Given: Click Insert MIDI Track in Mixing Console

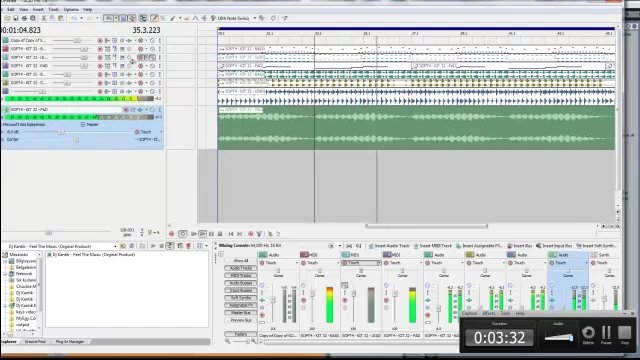Looking at the screenshot, I should (x=433, y=246).
